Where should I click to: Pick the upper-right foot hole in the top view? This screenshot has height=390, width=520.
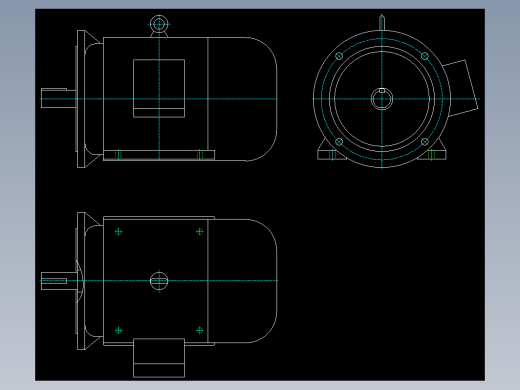click(200, 232)
